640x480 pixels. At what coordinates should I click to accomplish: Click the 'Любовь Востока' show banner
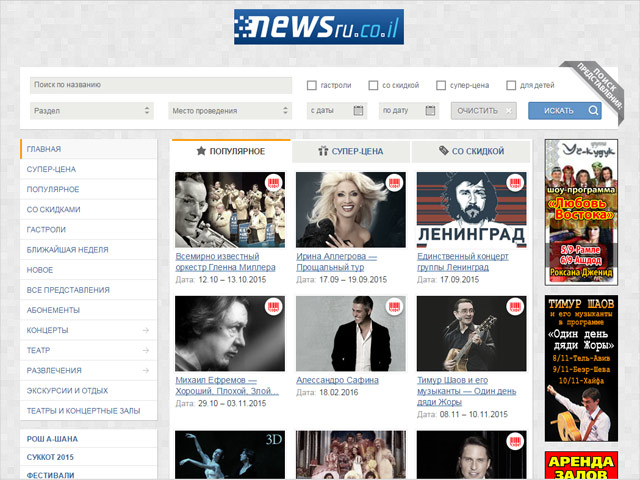581,212
